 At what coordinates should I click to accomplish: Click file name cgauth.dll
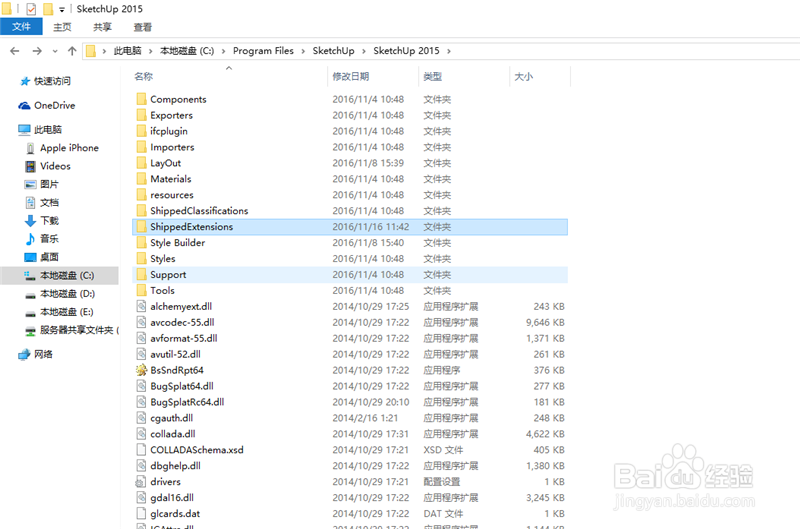[171, 418]
